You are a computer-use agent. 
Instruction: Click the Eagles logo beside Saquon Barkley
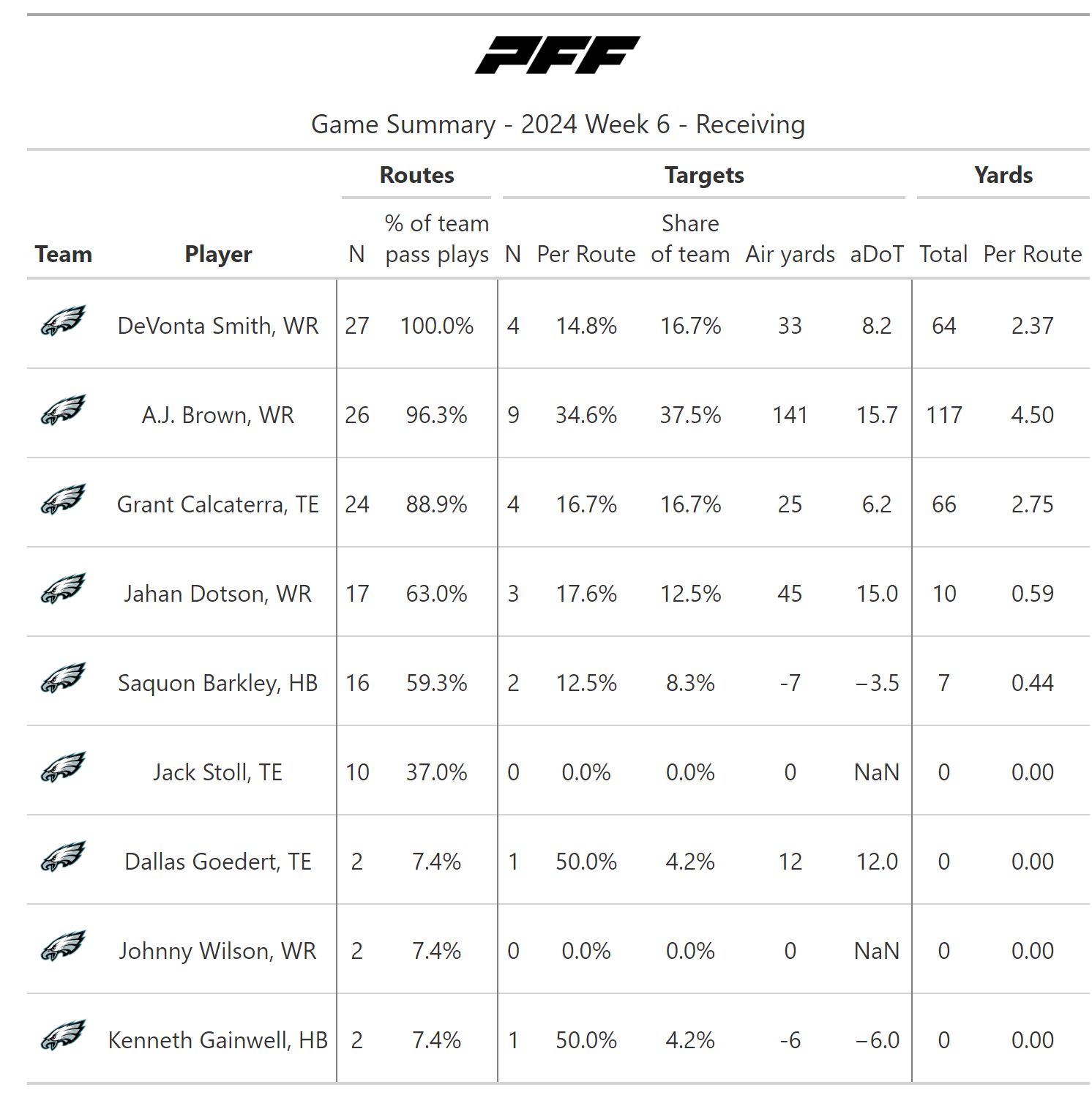pyautogui.click(x=63, y=679)
